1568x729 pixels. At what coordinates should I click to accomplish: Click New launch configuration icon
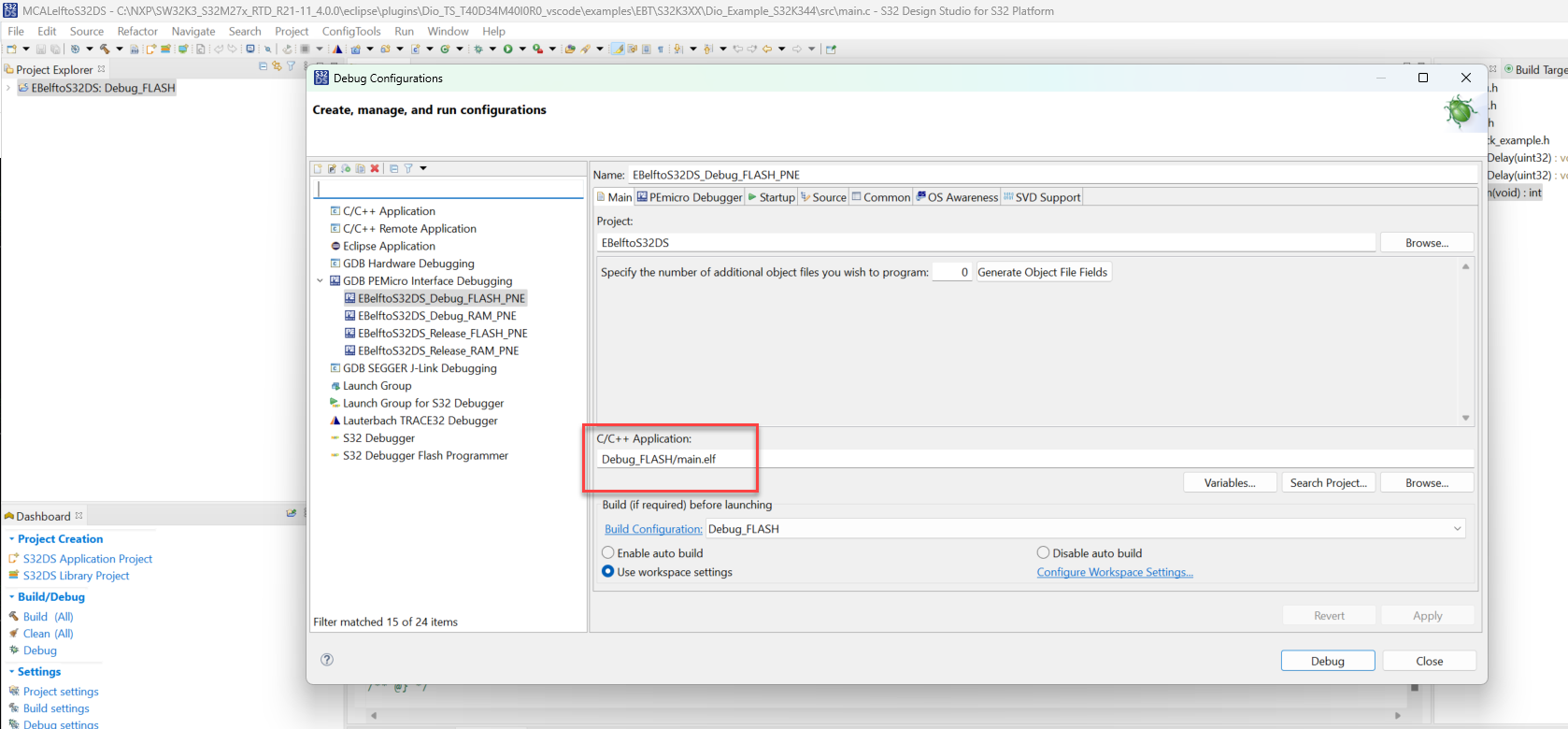point(318,169)
